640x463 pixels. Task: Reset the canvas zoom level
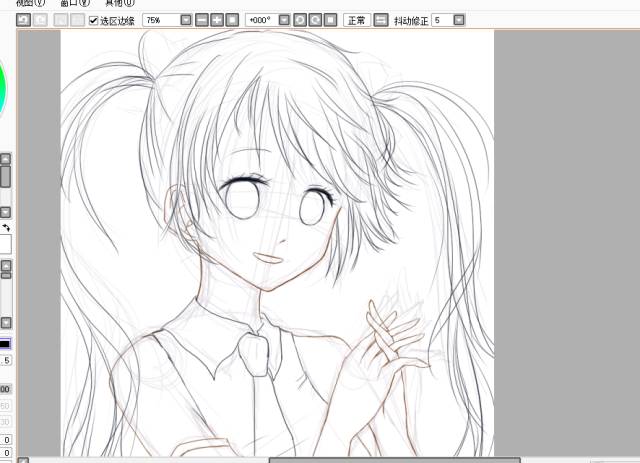[232, 20]
